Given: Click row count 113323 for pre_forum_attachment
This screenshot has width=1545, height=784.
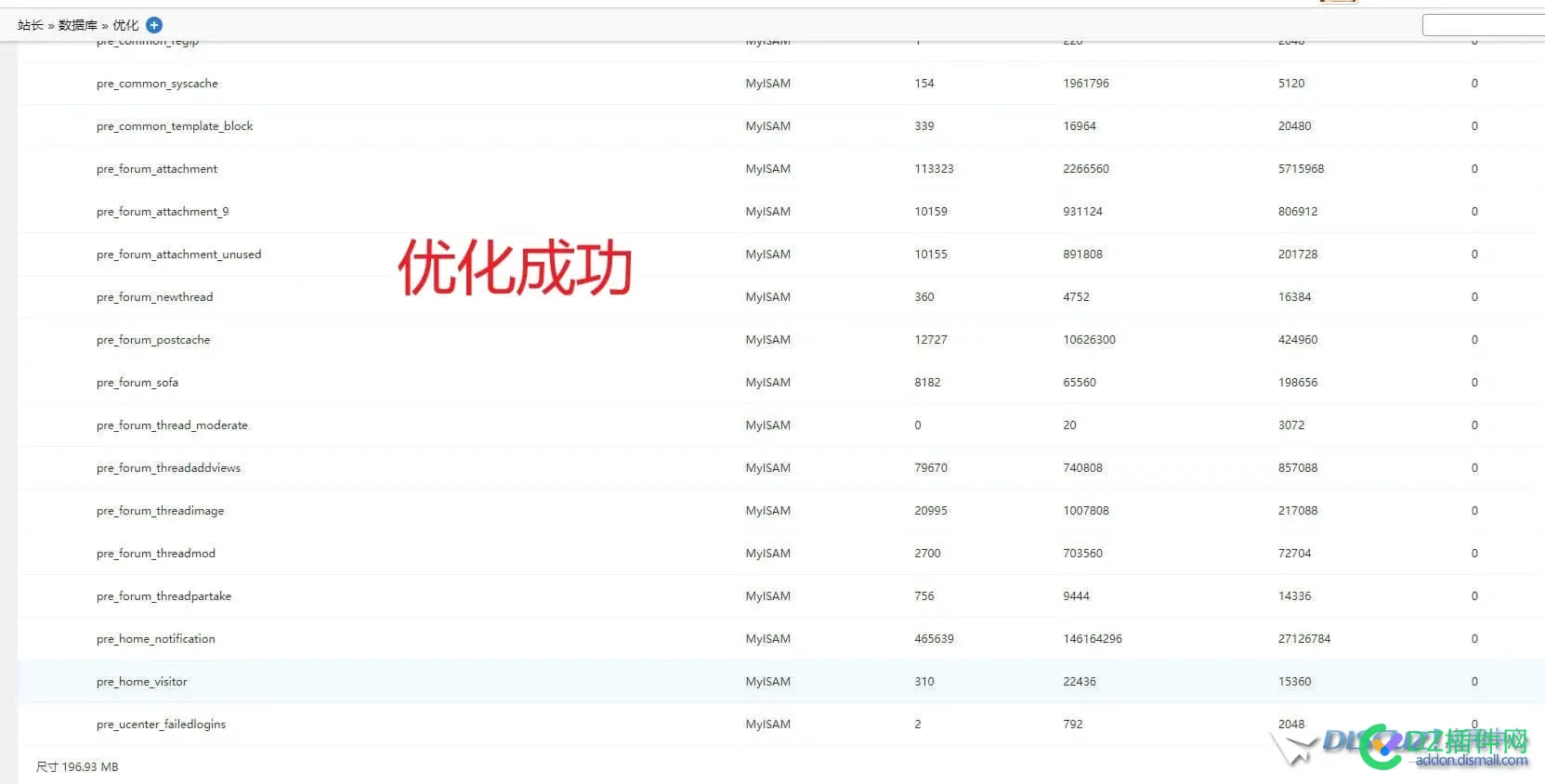Looking at the screenshot, I should click(x=934, y=169).
